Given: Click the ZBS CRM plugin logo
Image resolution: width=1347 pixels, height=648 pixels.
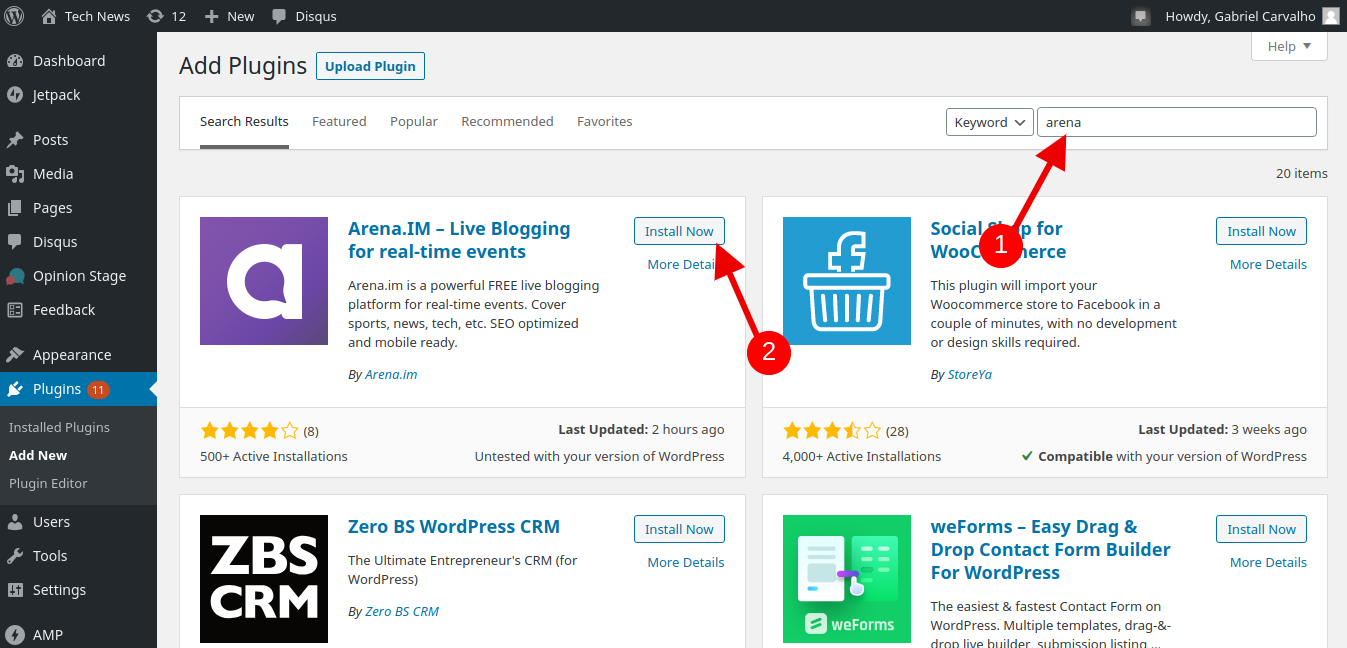Looking at the screenshot, I should pos(264,579).
